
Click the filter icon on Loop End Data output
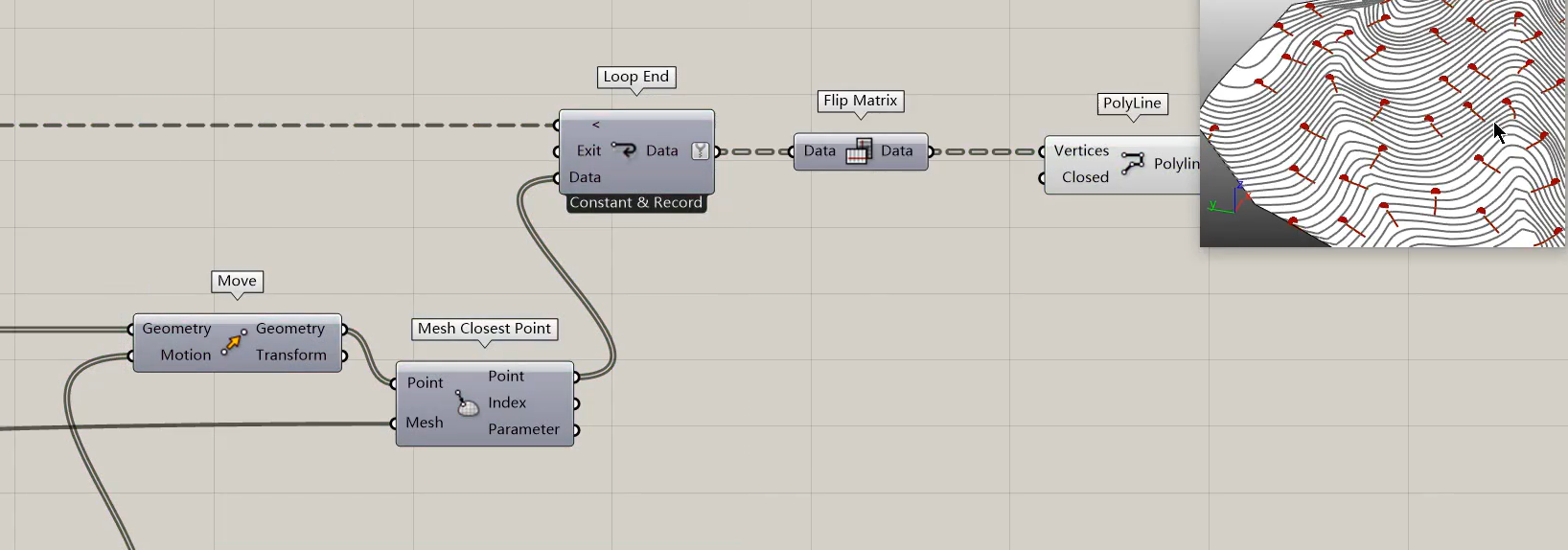[x=701, y=150]
